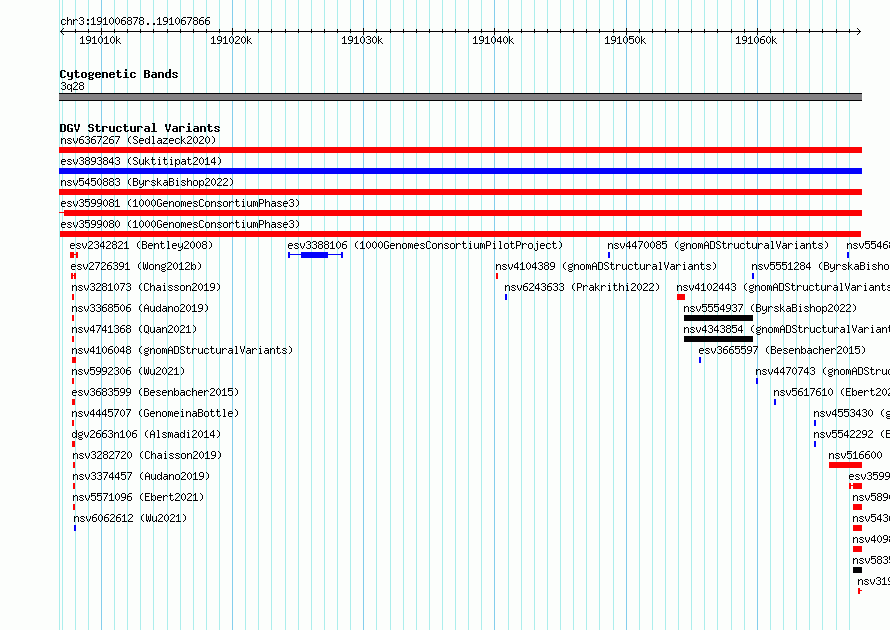Screen dimensions: 890x630
Task: Open nsv4470085 (gnomADStructuralVariants) variant
Action: pos(718,245)
